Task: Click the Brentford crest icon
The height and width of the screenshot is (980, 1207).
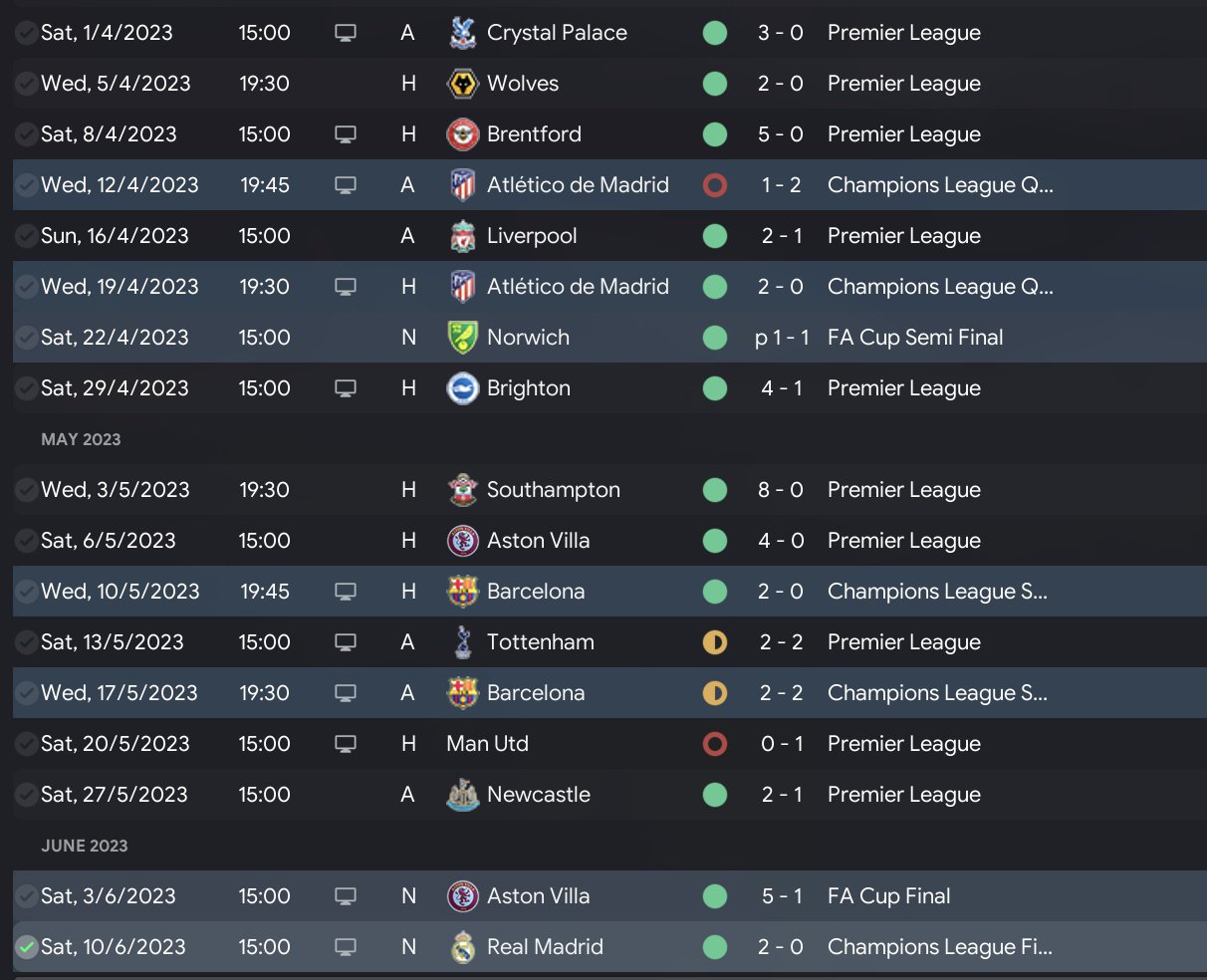Action: click(x=462, y=134)
